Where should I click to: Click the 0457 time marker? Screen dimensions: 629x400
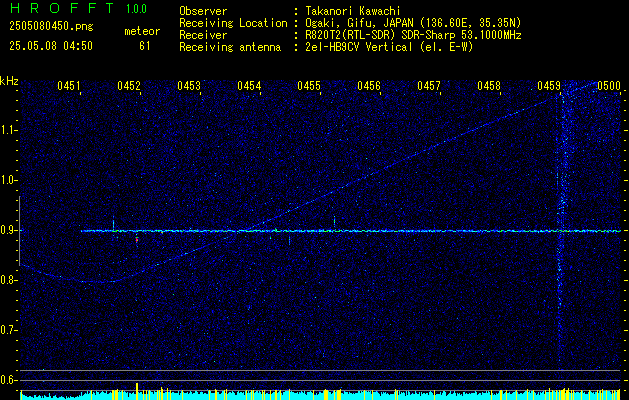click(x=429, y=86)
